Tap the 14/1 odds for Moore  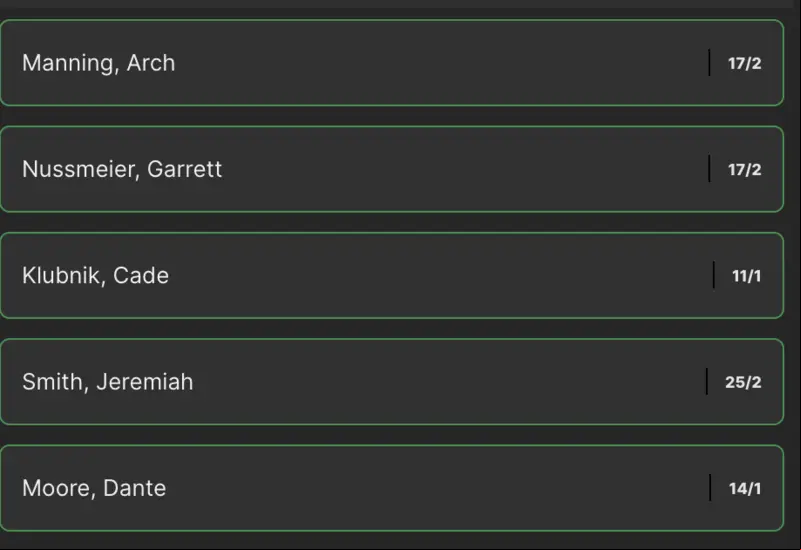[x=745, y=488]
